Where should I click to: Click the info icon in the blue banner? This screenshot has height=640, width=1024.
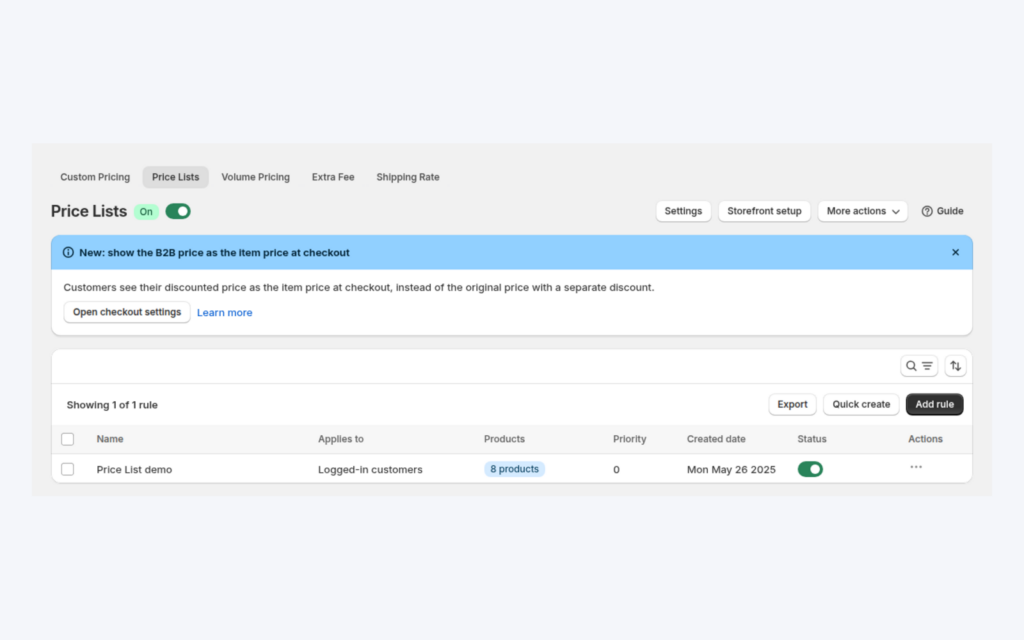click(68, 252)
